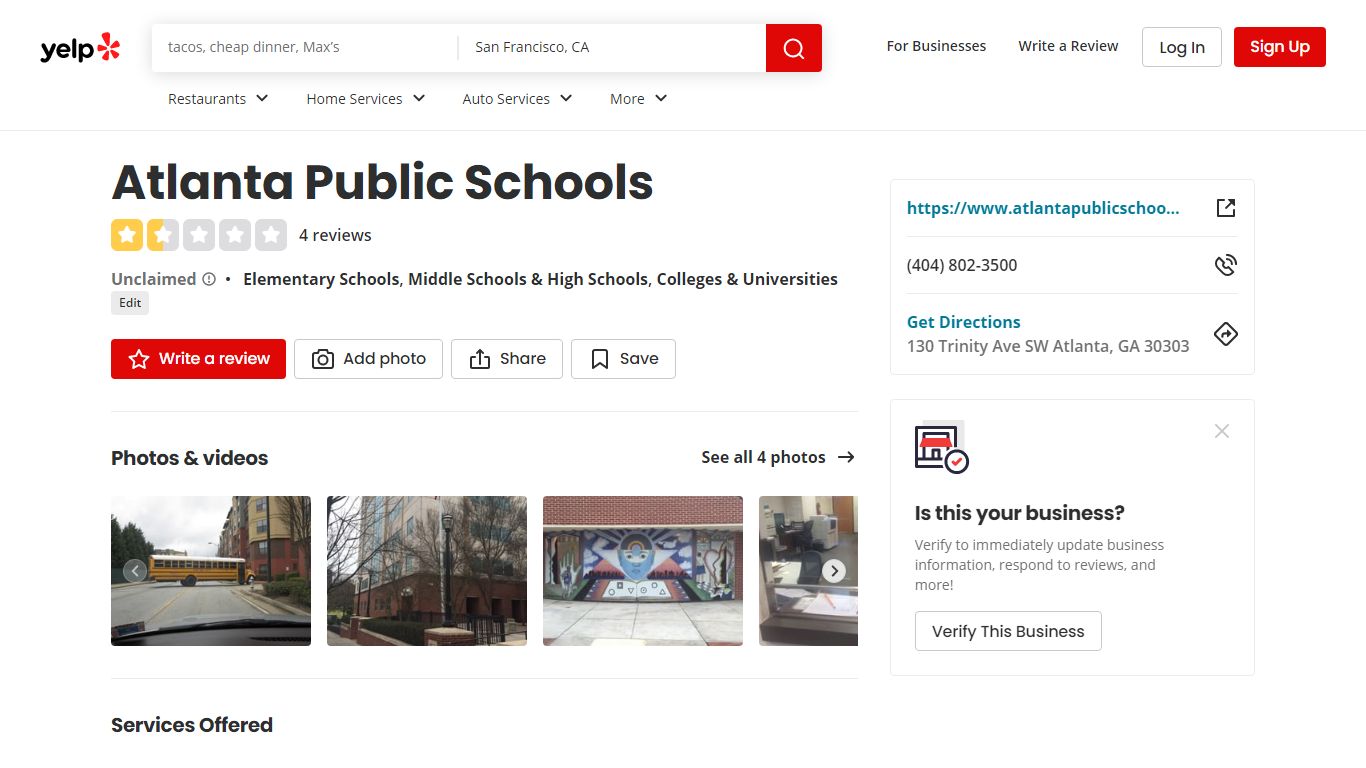This screenshot has height=768, width=1366.
Task: Click the arrow beside See all 4 photos
Action: tap(846, 457)
